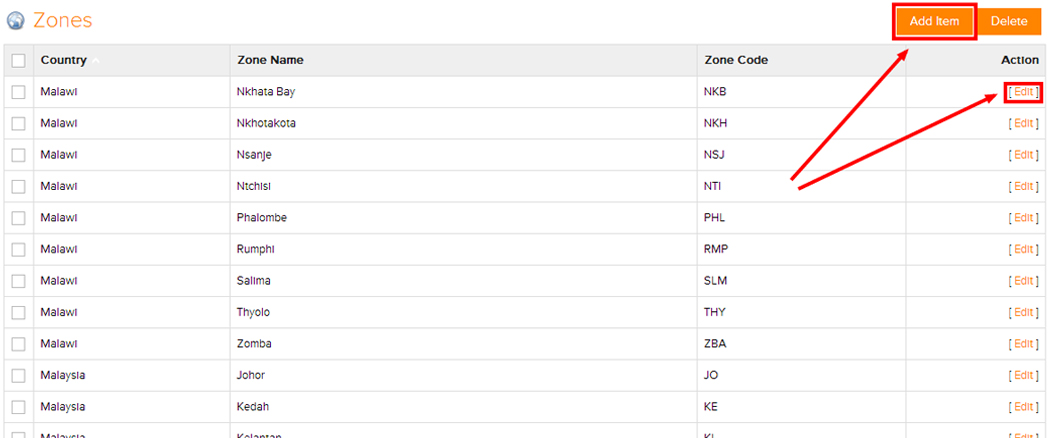Edit the Phalombe zone entry

[x=1024, y=218]
